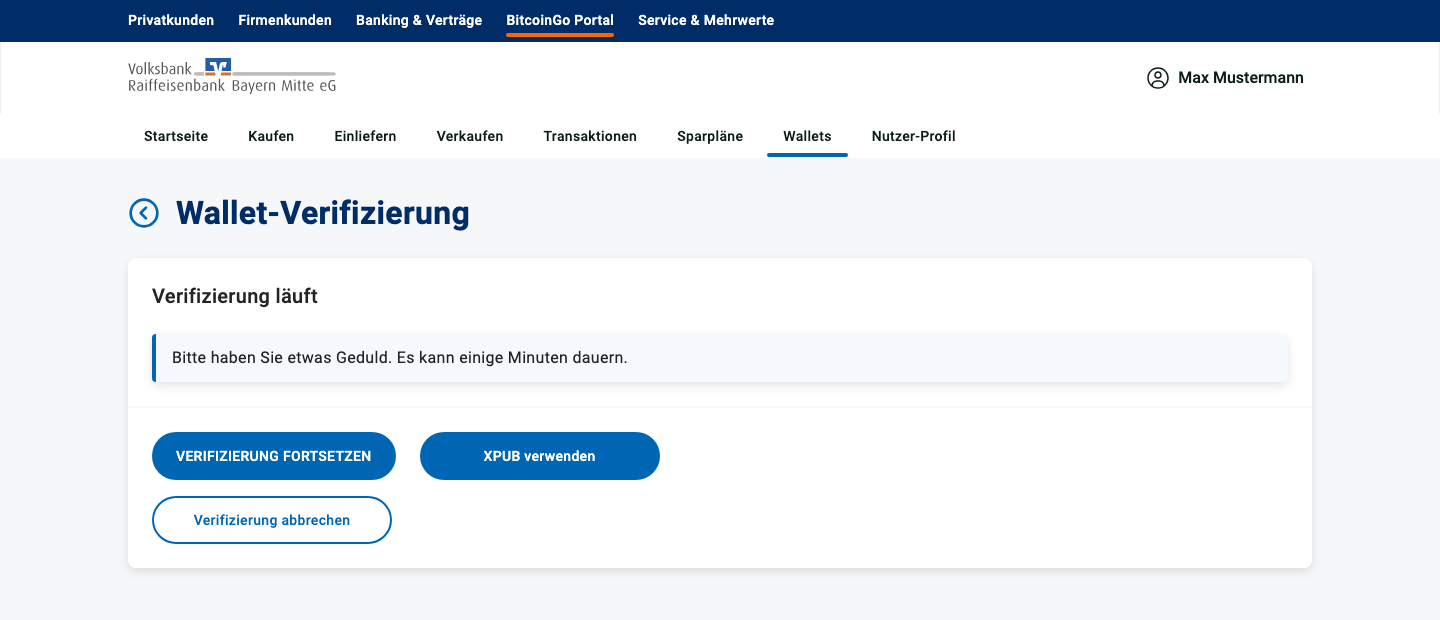Cancel with Verifizierung abbrechen button
1440x620 pixels.
(x=272, y=520)
